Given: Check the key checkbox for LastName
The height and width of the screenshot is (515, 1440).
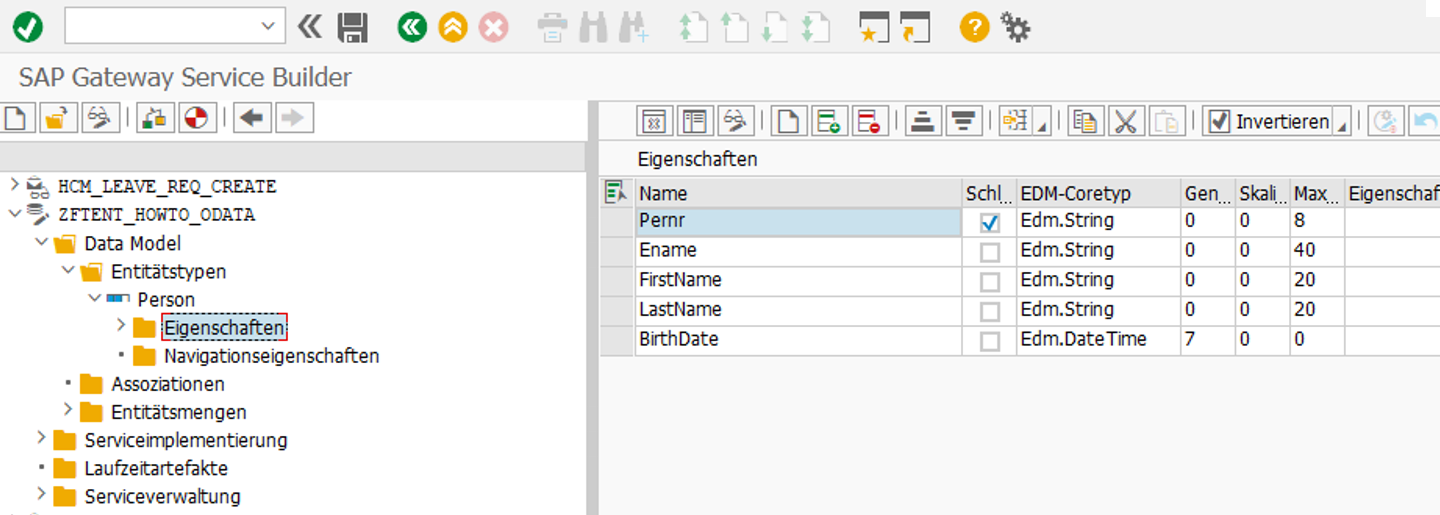Looking at the screenshot, I should tap(990, 311).
